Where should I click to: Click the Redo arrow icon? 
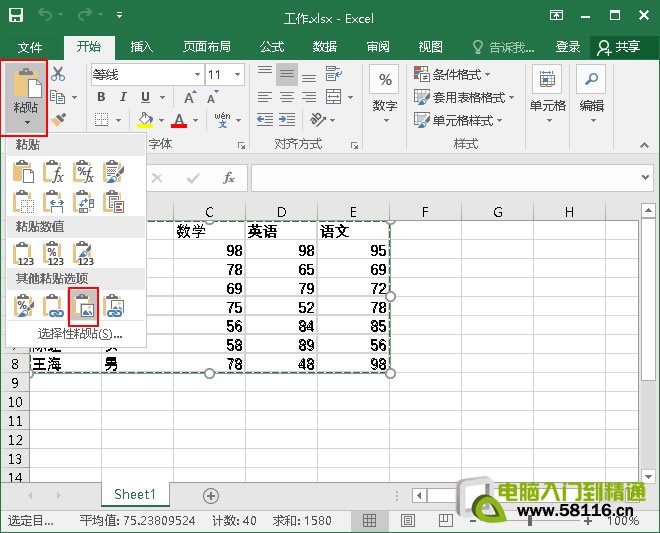point(85,15)
